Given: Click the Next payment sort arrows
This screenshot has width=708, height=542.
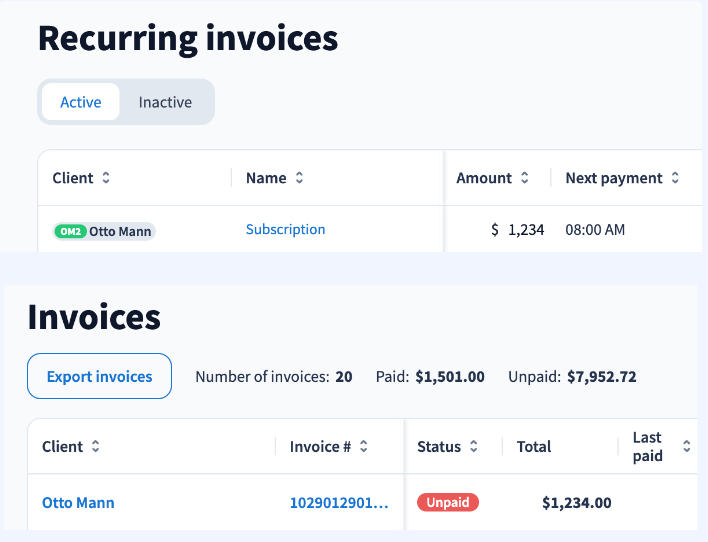Looking at the screenshot, I should coord(675,178).
